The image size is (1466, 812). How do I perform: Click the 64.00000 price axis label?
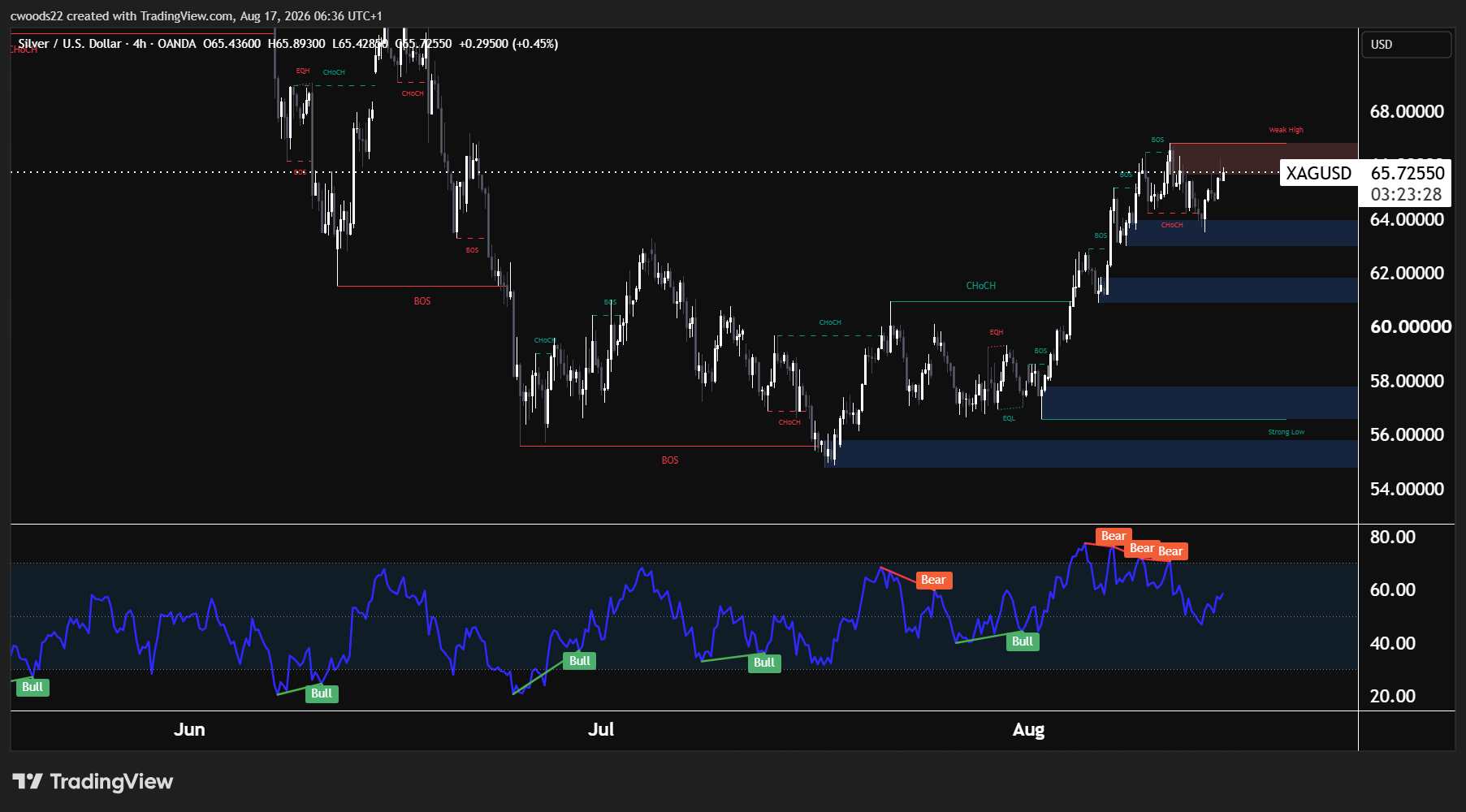[1407, 219]
